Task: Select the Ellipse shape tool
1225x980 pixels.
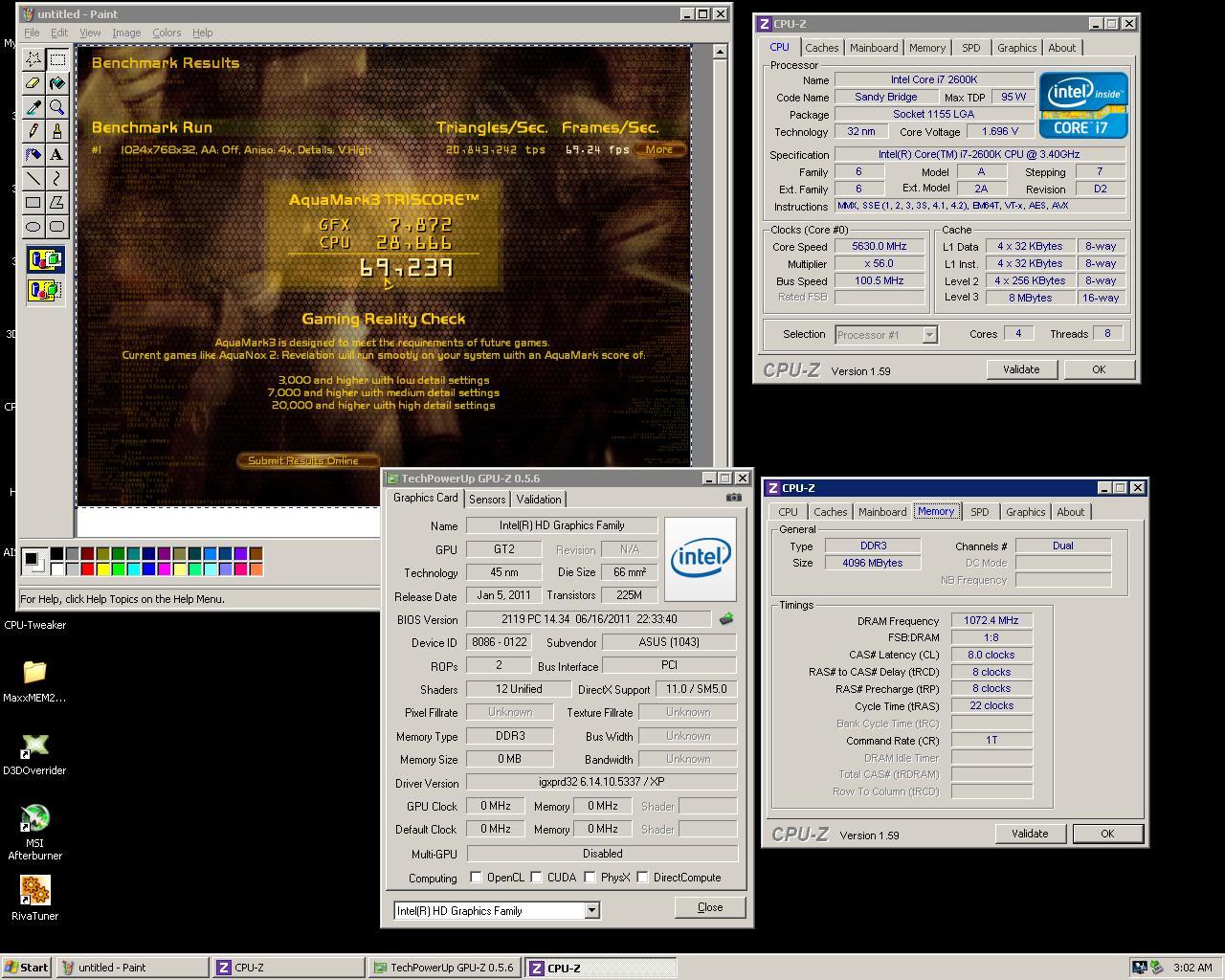Action: pos(33,226)
